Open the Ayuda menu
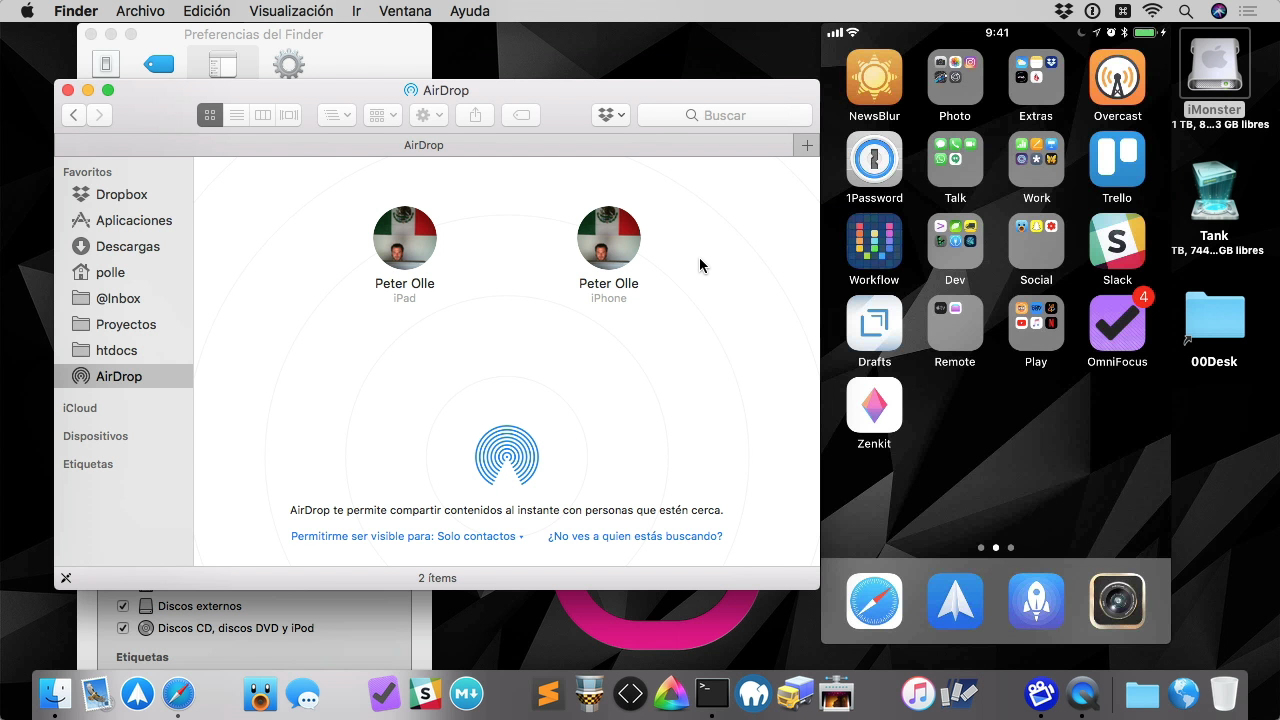Screen dimensions: 1280x720 tap(470, 11)
